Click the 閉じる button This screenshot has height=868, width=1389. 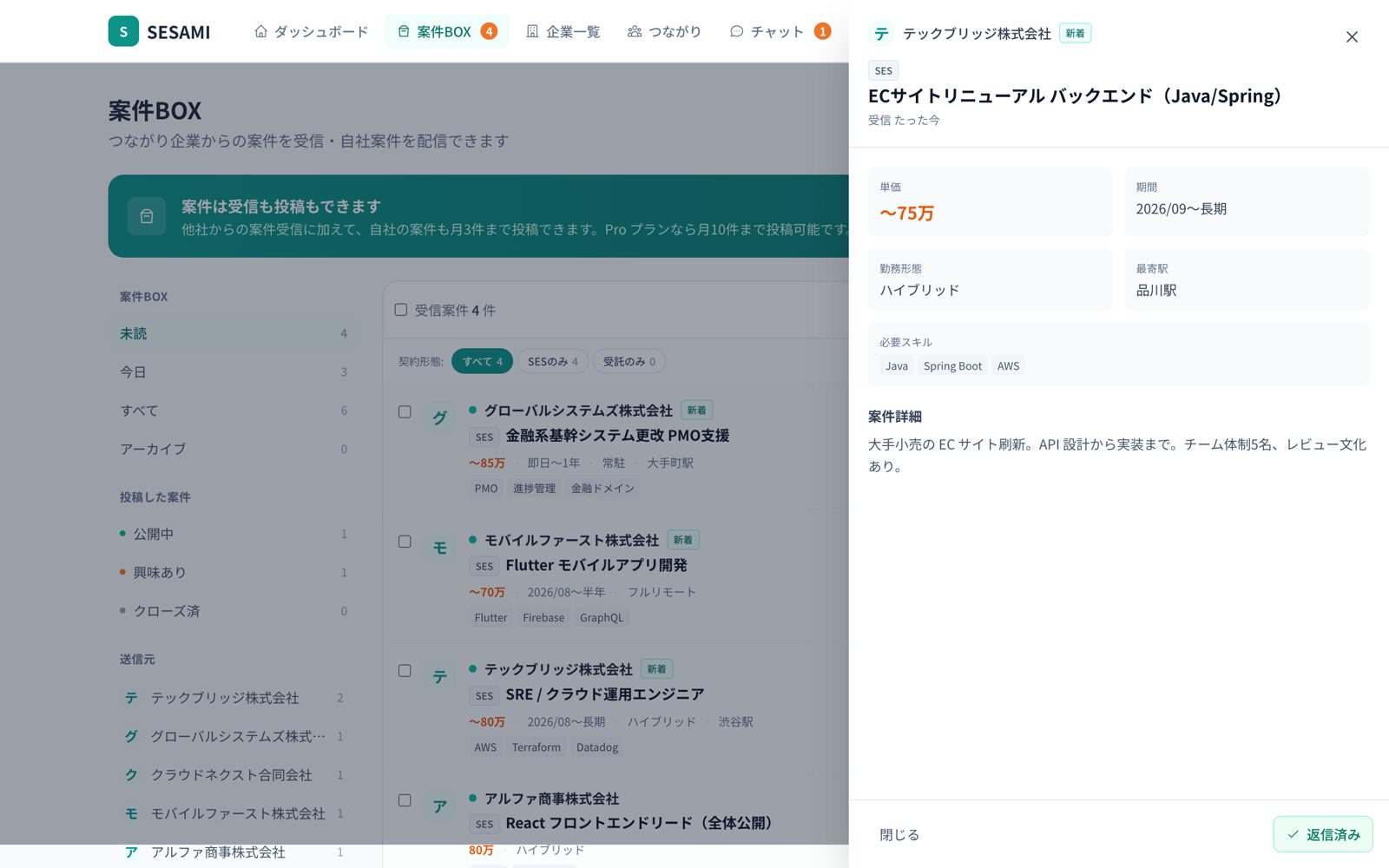coord(899,834)
